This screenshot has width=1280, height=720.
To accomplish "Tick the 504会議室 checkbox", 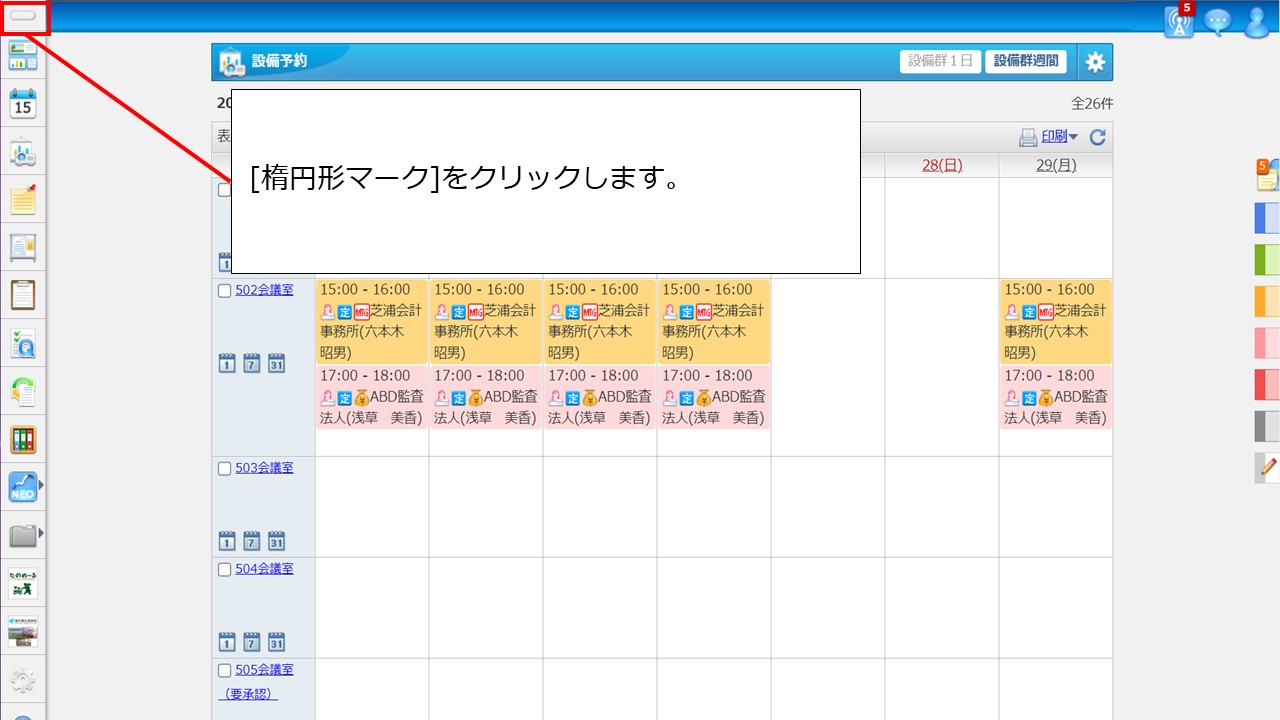I will pos(224,569).
